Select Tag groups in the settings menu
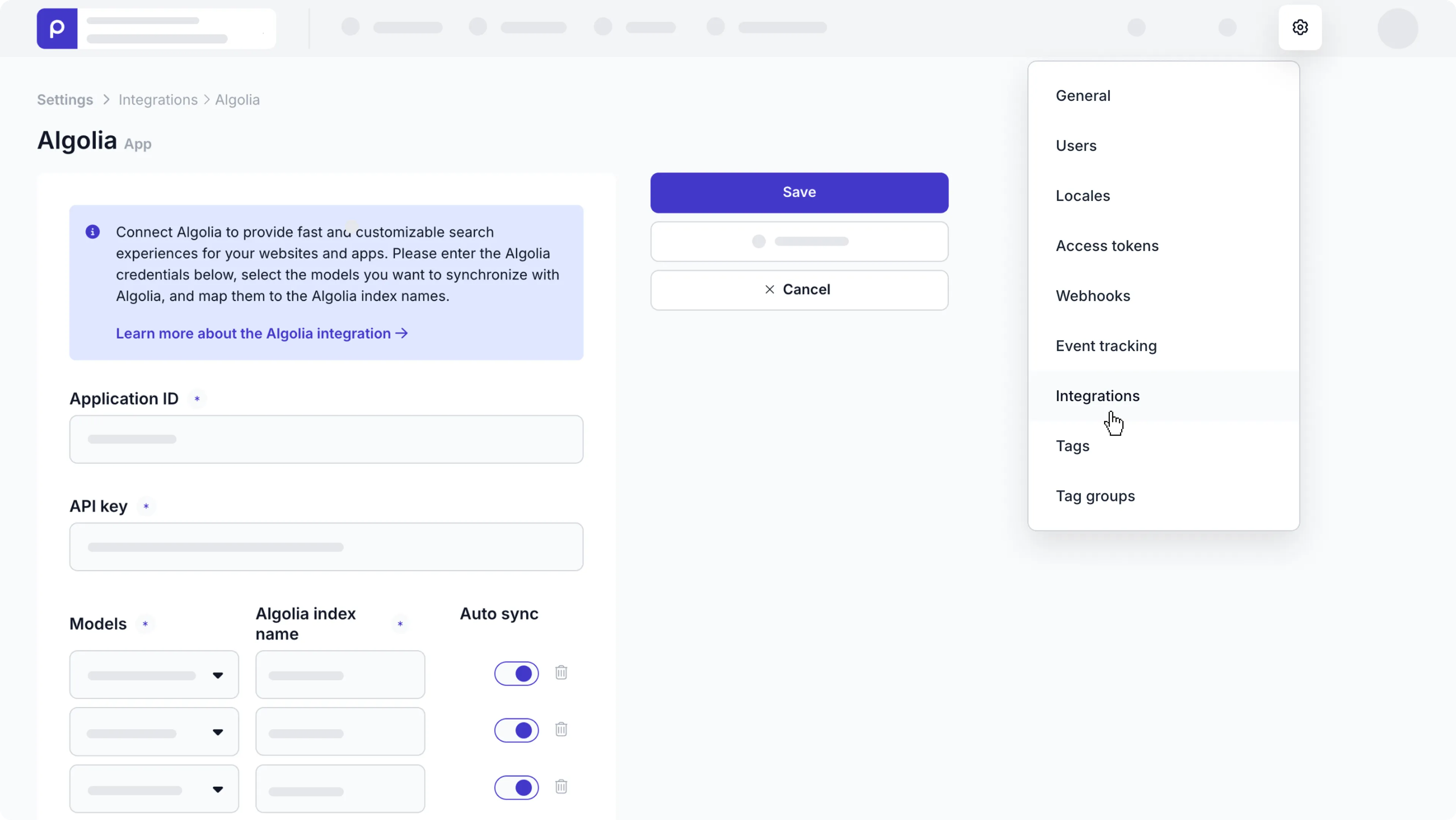The image size is (1456, 820). (x=1095, y=496)
